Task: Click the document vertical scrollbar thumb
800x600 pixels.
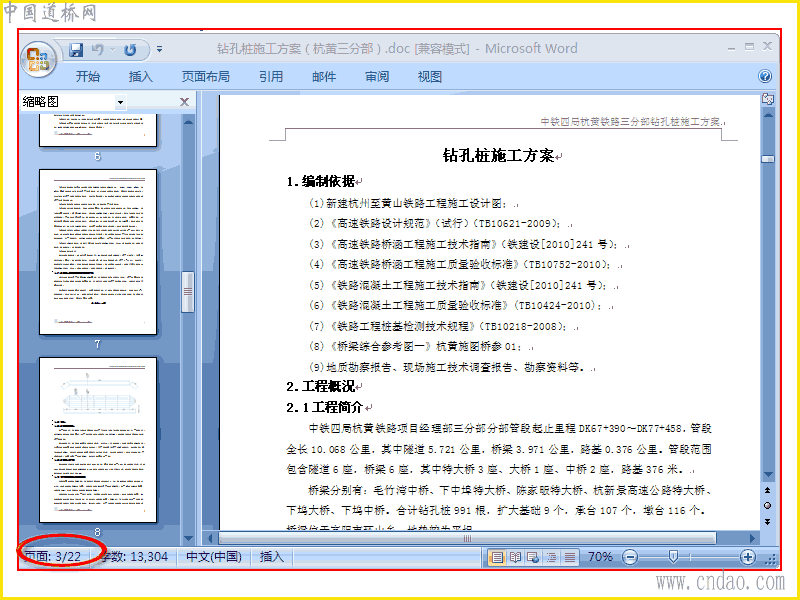Action: point(768,159)
